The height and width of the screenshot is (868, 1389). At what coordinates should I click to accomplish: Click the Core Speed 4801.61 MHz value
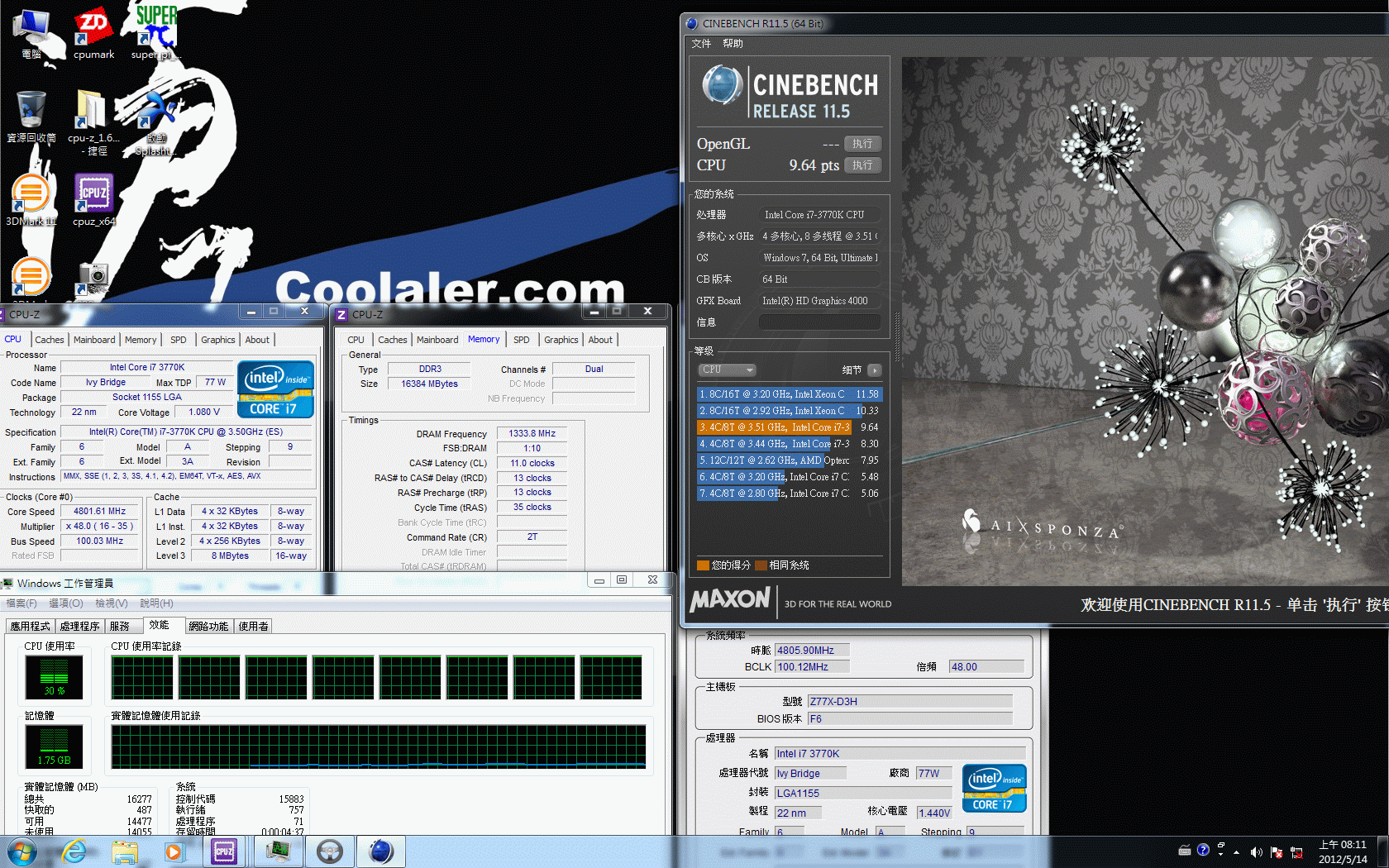point(100,512)
